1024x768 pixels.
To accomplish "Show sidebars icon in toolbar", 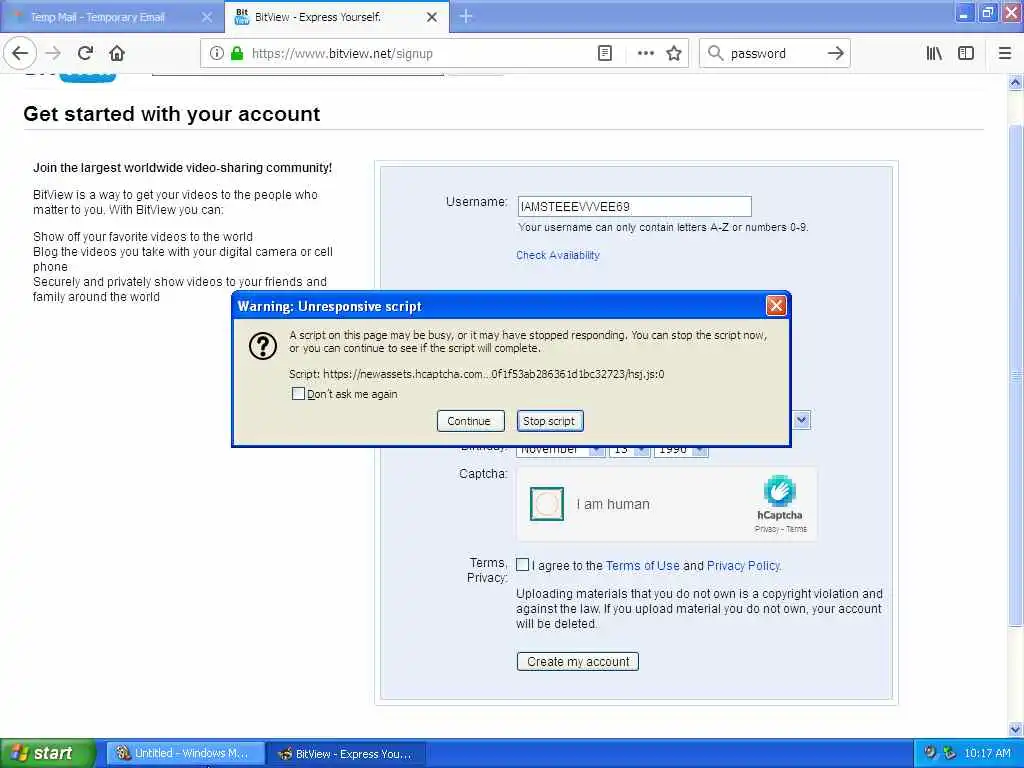I will pyautogui.click(x=966, y=53).
